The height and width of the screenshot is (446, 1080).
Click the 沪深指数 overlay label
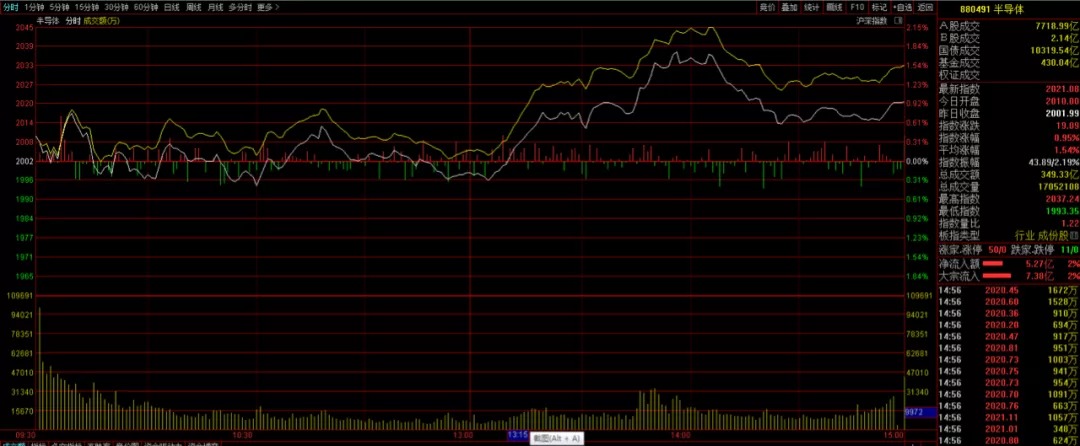(871, 21)
